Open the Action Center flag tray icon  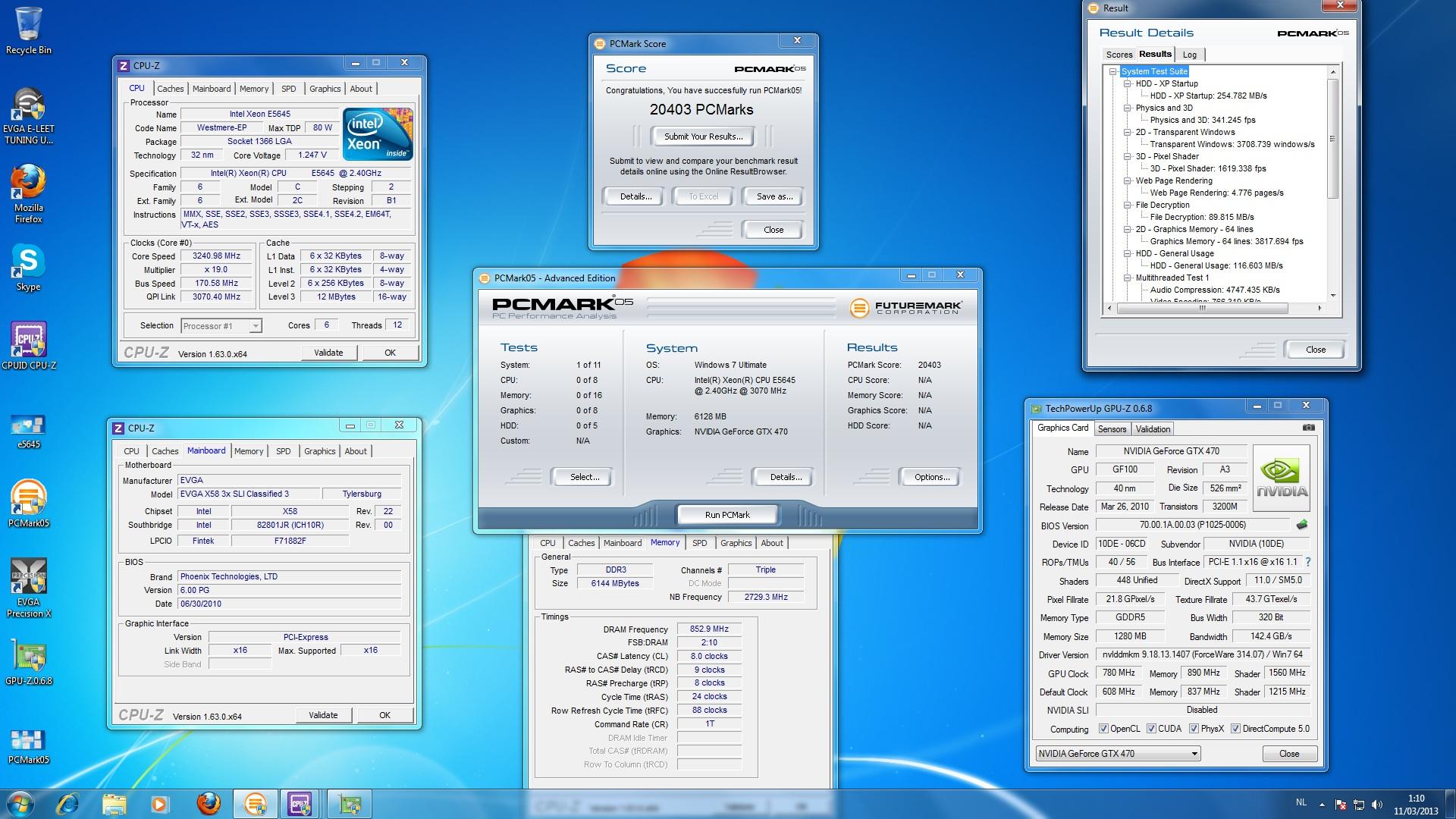pyautogui.click(x=1341, y=805)
